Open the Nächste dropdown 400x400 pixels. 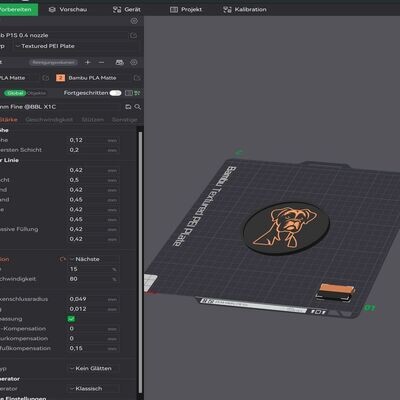coord(93,259)
